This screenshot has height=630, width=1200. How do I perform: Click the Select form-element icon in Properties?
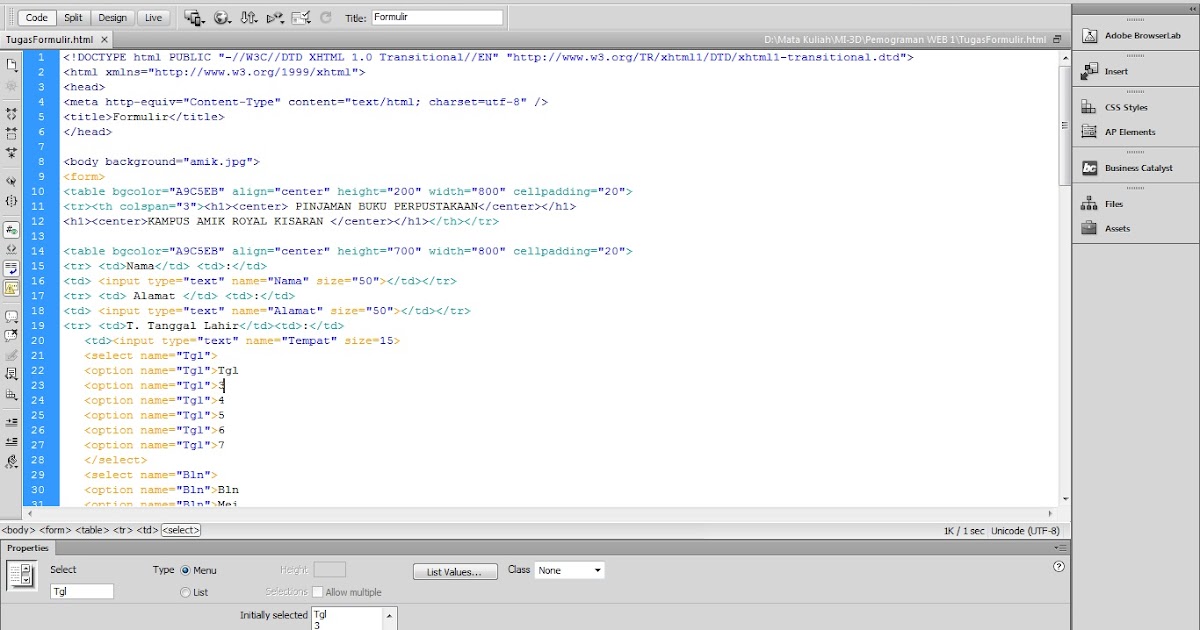(22, 575)
